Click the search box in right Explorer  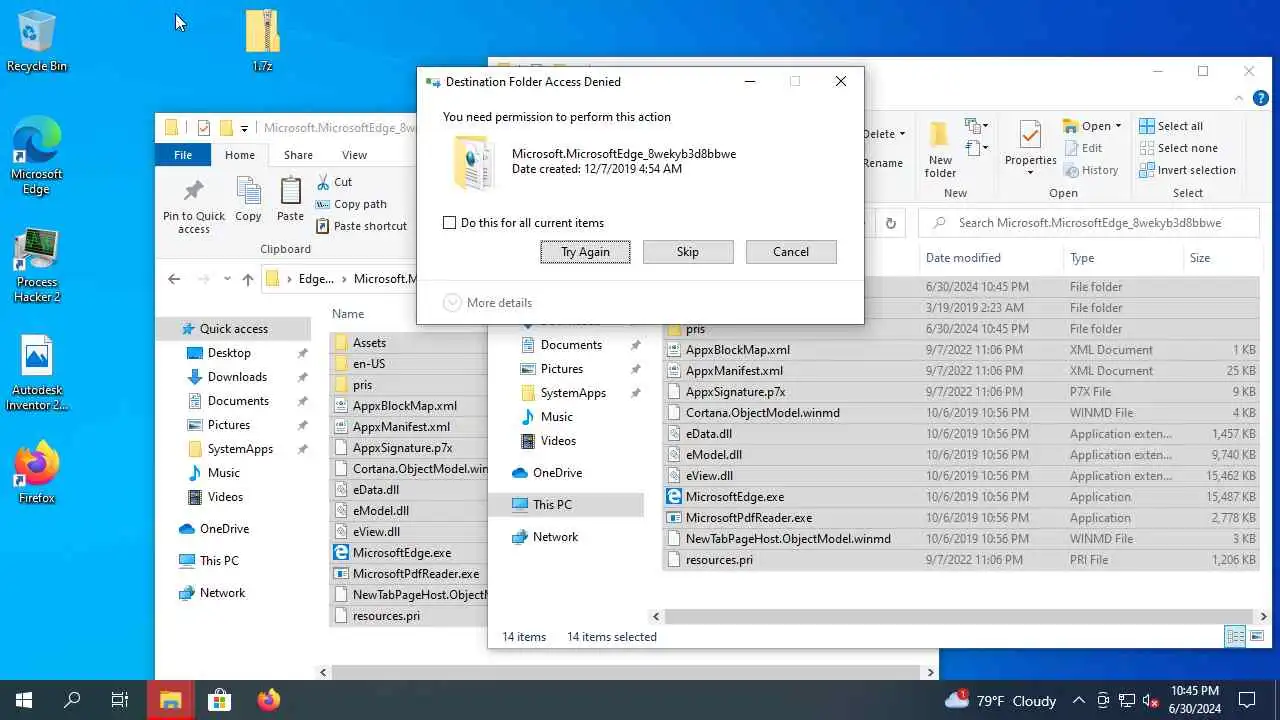click(x=1089, y=223)
